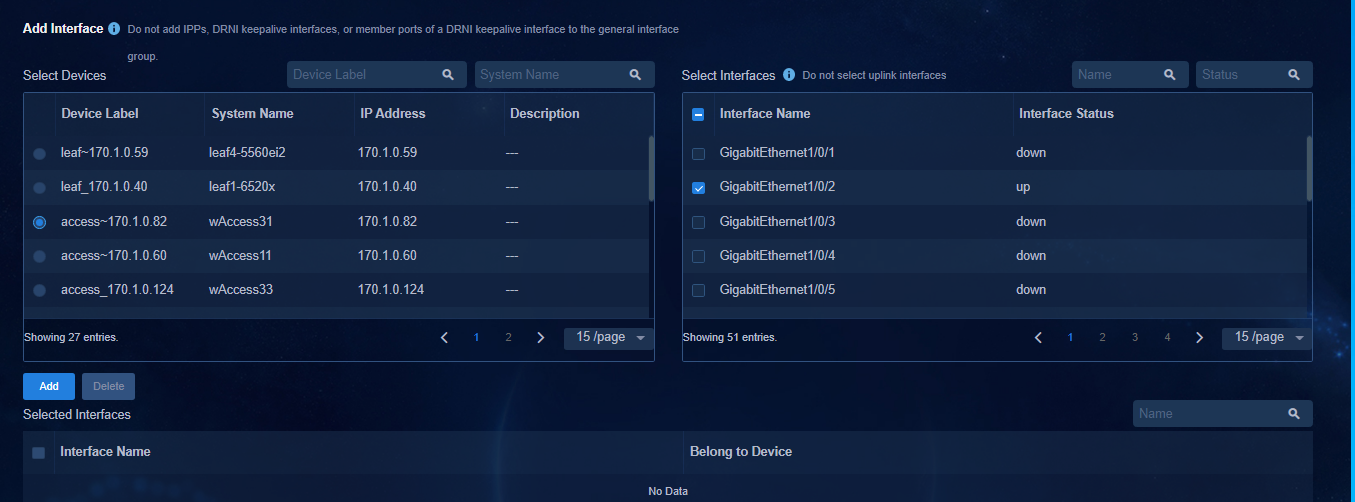This screenshot has height=502, width=1355.
Task: Click IP address cell 170.1.0.124
Action: [391, 290]
